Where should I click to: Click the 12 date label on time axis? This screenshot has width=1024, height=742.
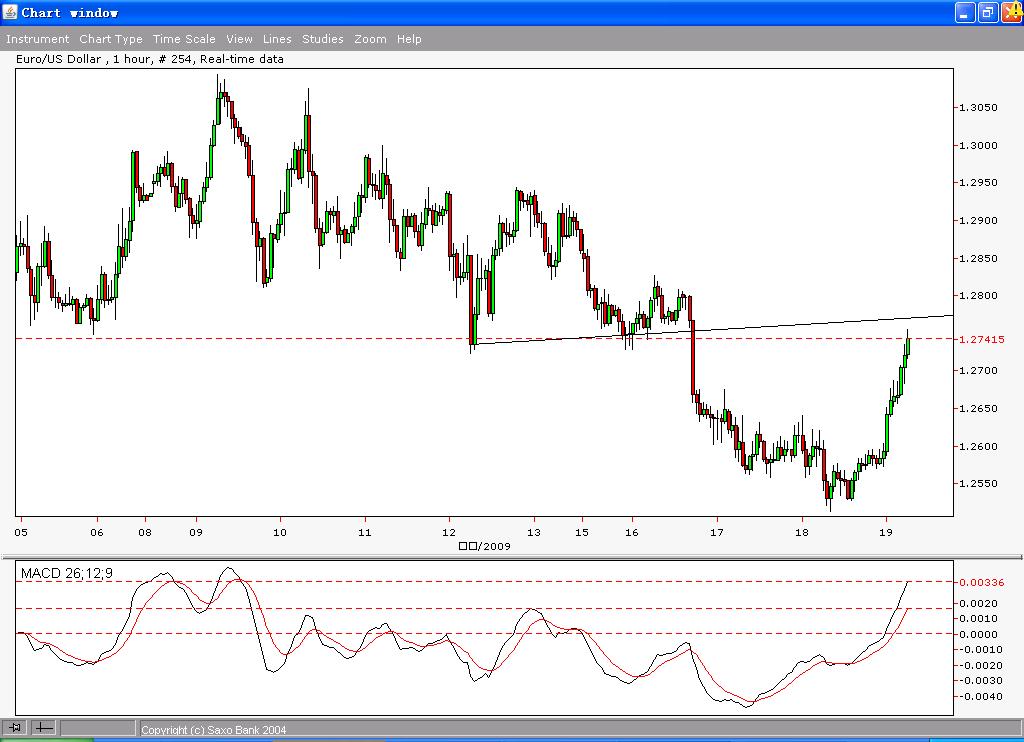(449, 532)
